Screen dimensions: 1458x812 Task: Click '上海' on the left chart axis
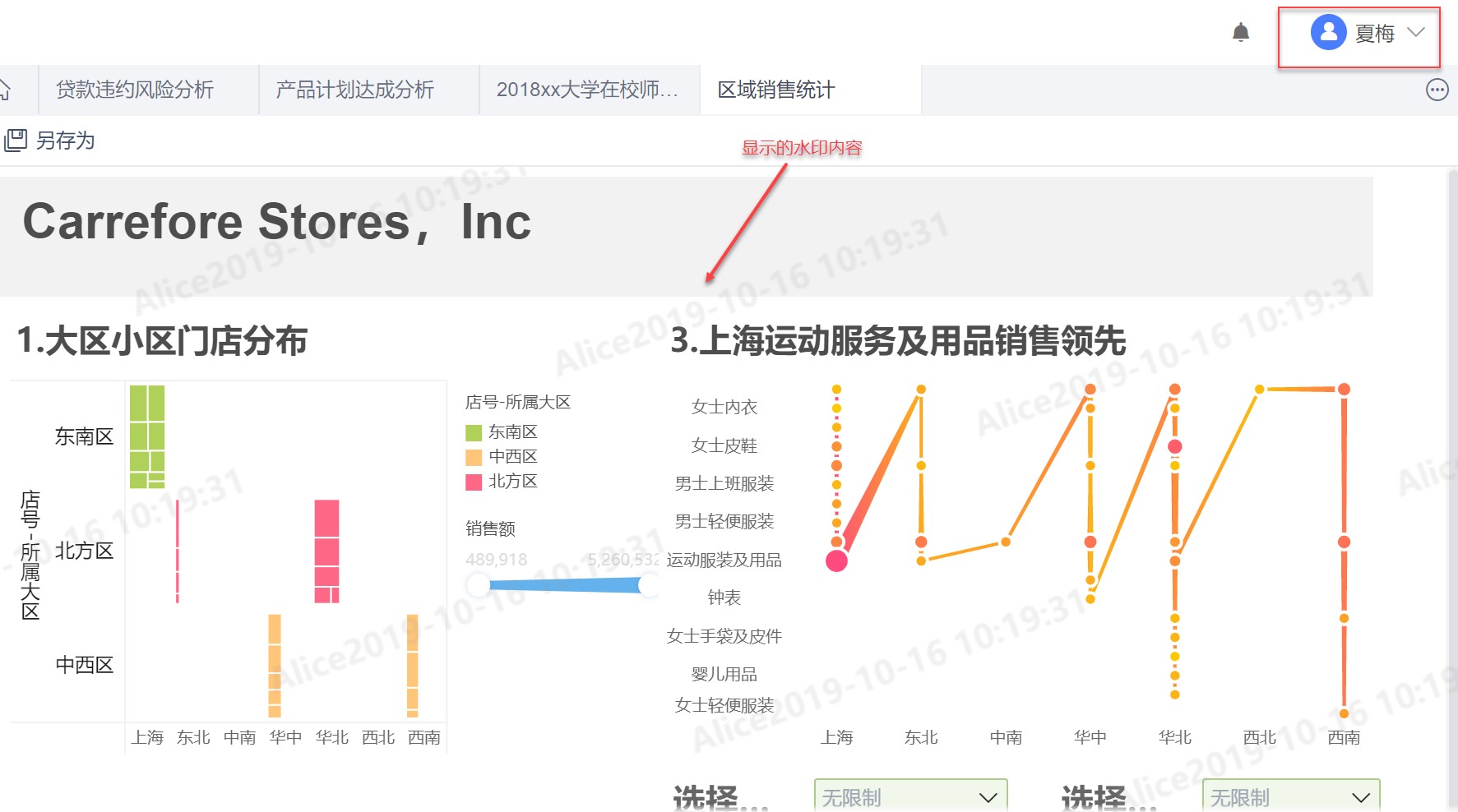tap(147, 737)
